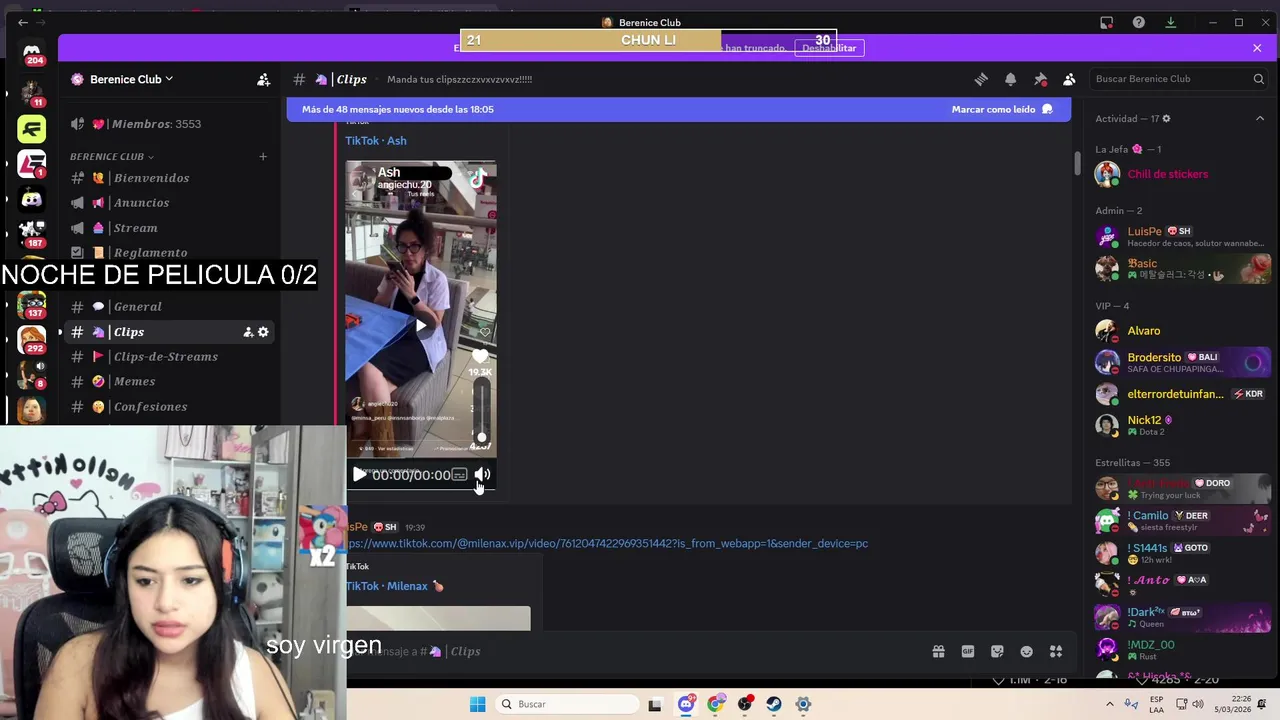This screenshot has width=1280, height=720.
Task: Open the Clips-de-Streams channel
Action: (x=170, y=357)
